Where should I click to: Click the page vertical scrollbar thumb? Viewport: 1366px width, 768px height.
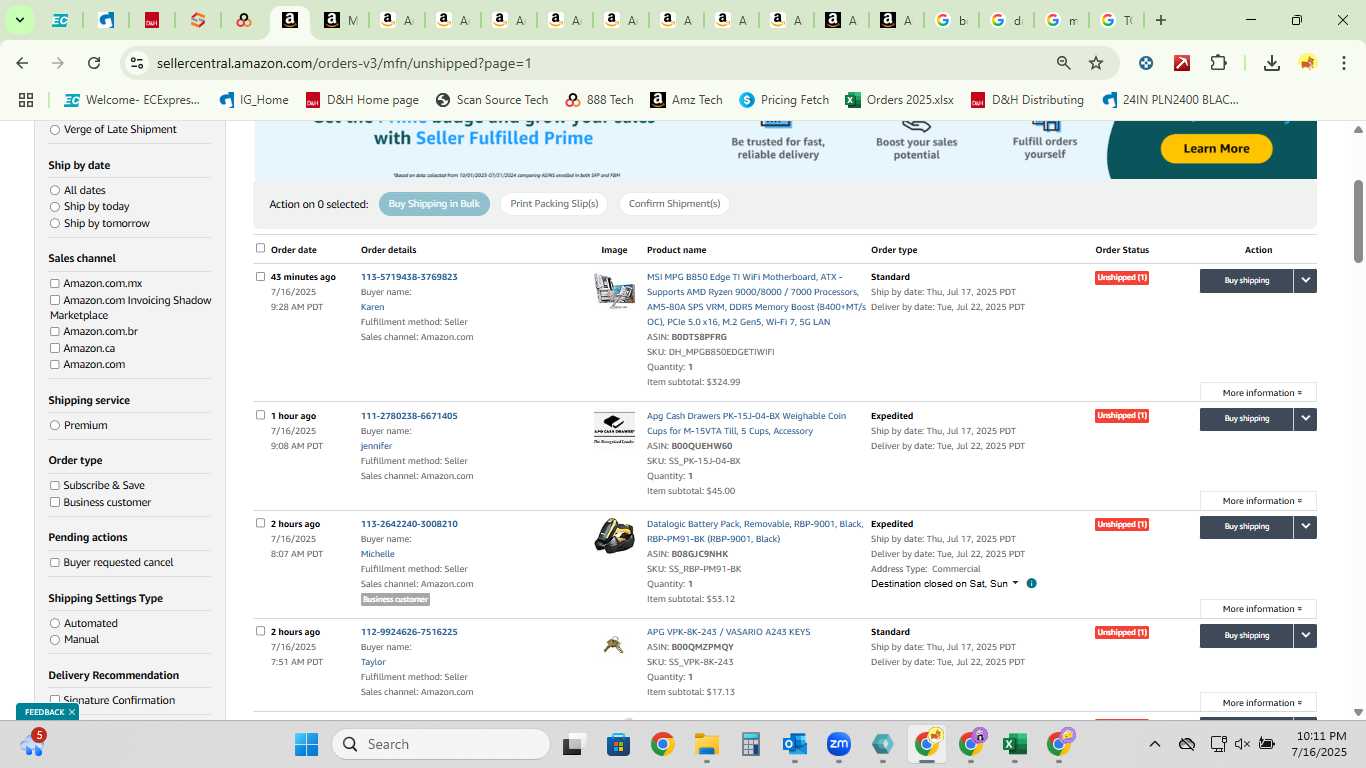click(x=1358, y=221)
